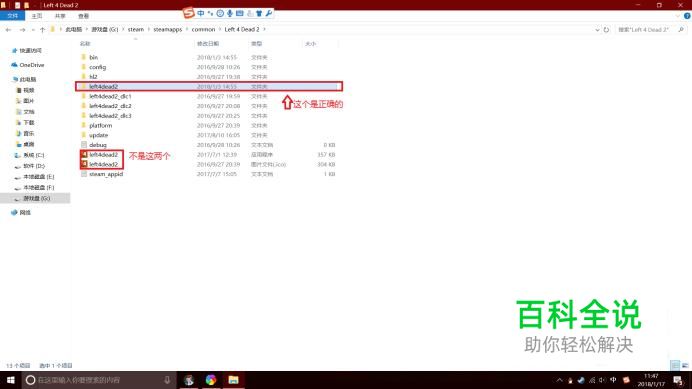
Task: Sort by the 大小 column header
Action: 311,44
